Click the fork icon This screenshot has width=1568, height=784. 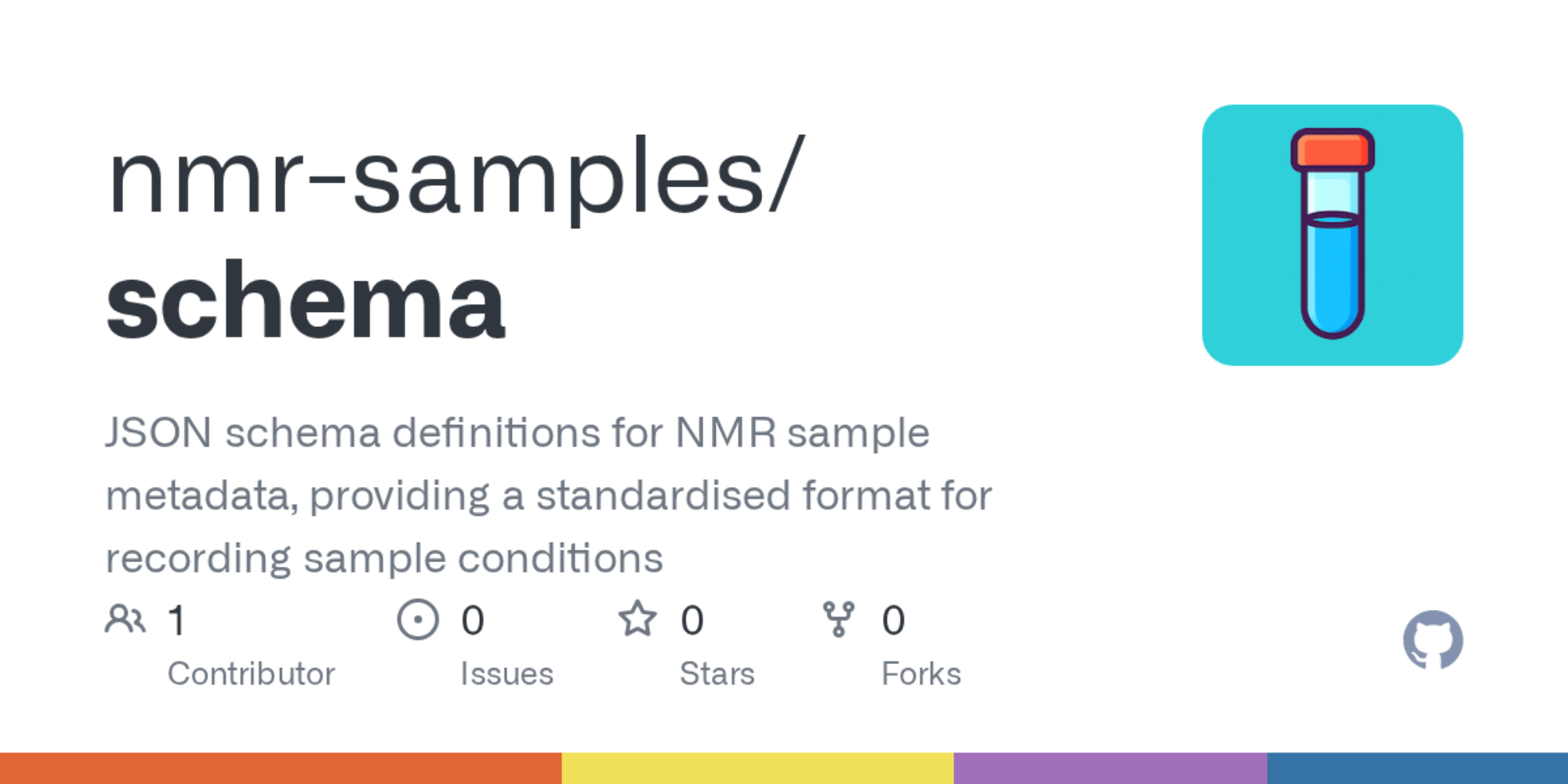[838, 619]
